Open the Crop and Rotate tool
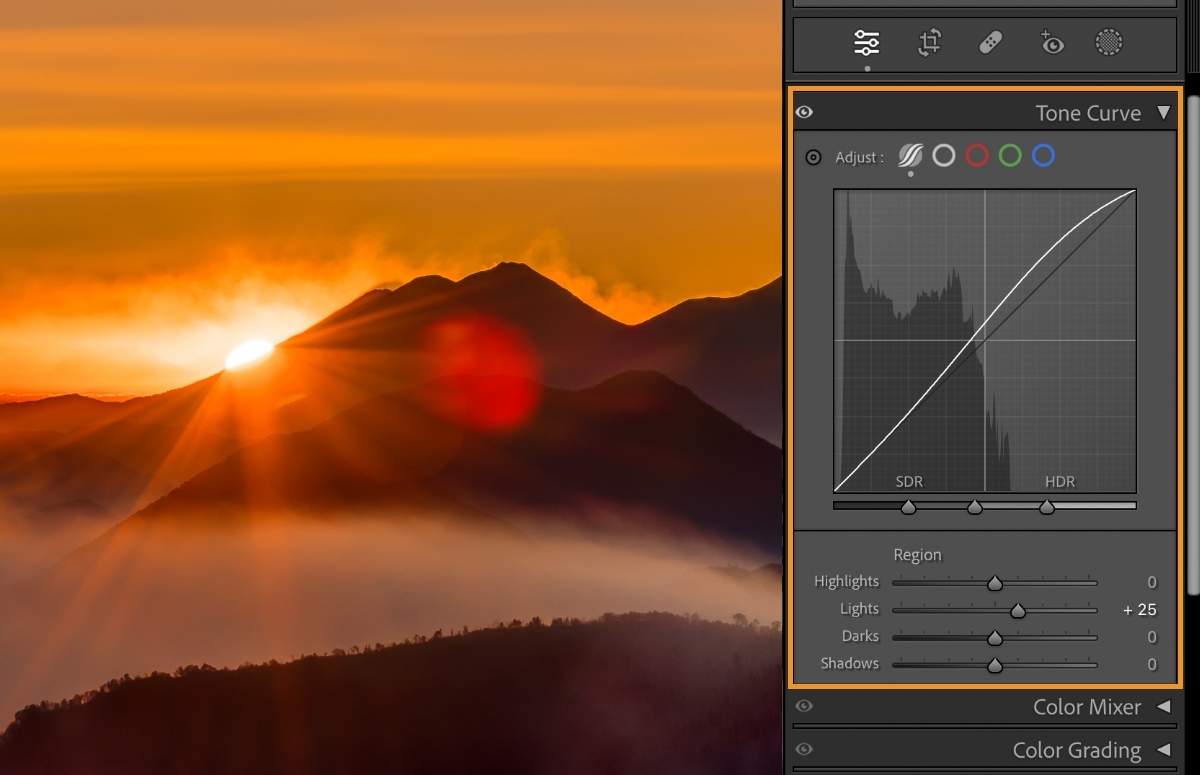 tap(929, 43)
